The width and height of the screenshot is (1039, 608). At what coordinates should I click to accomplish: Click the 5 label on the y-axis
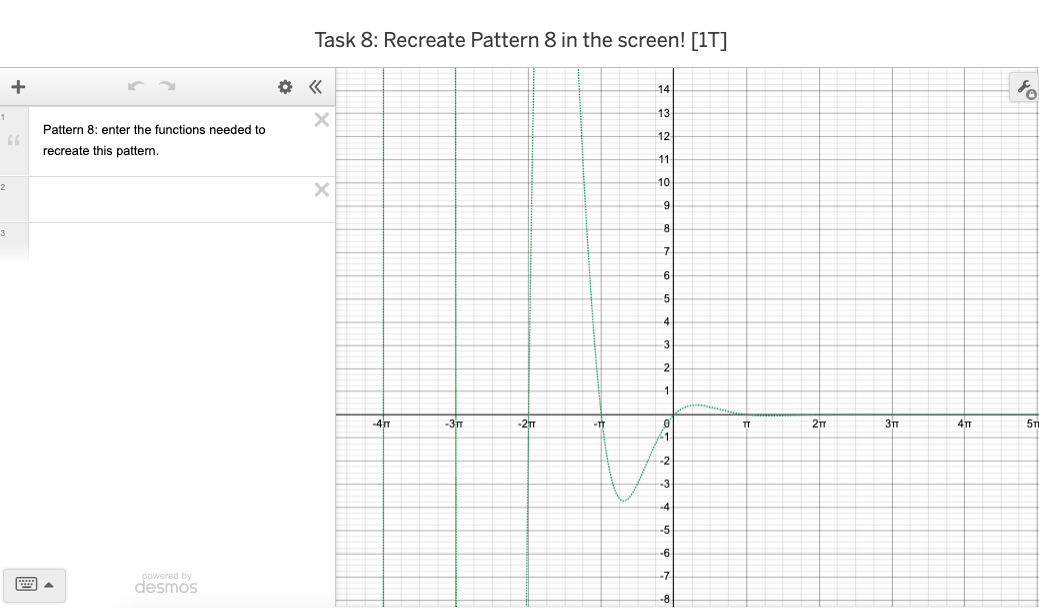[667, 298]
